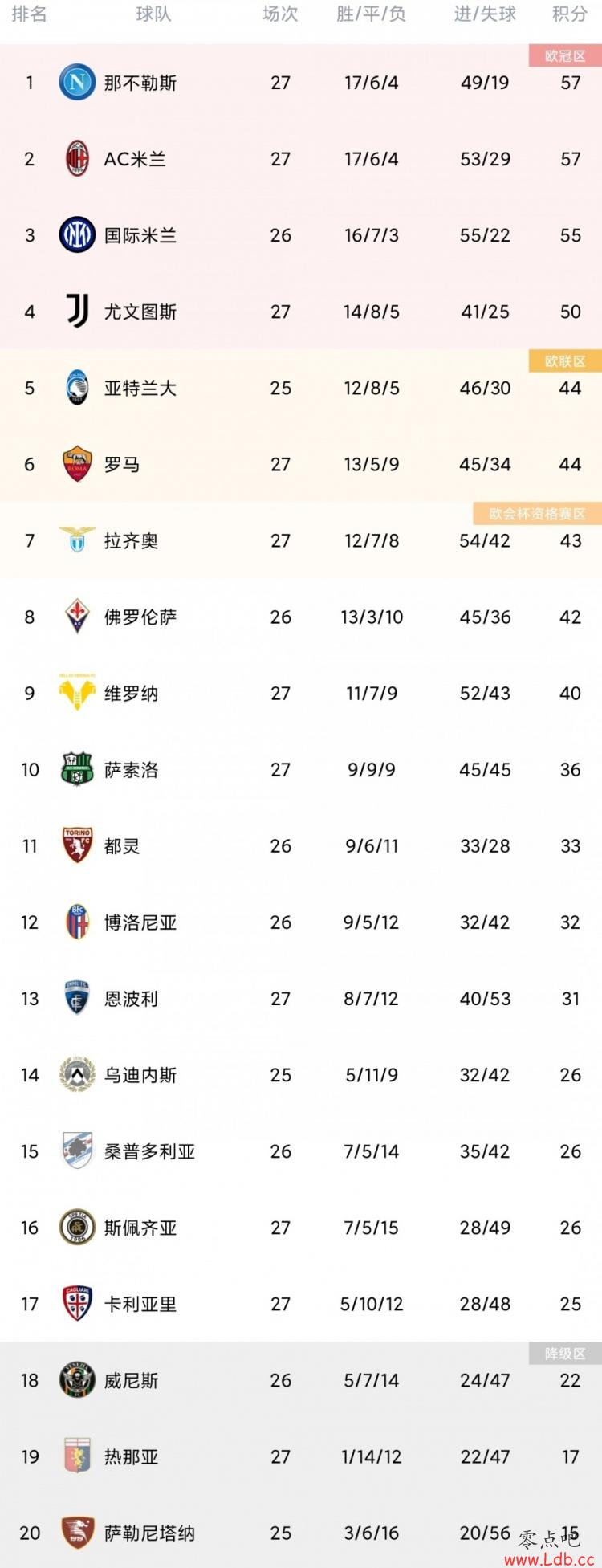
Task: Open the Torino (都灵) badge icon
Action: point(77,845)
